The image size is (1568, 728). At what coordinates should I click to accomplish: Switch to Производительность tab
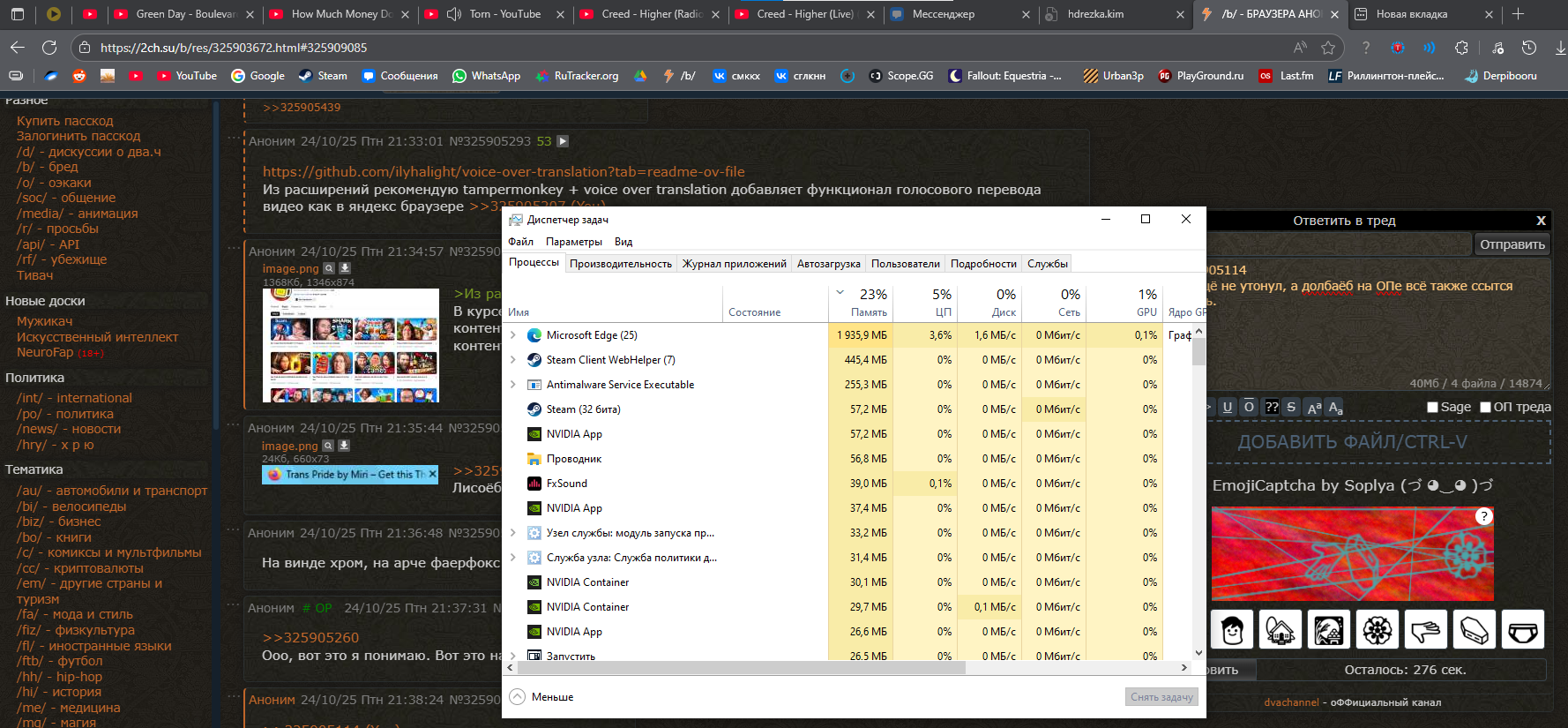click(x=620, y=264)
